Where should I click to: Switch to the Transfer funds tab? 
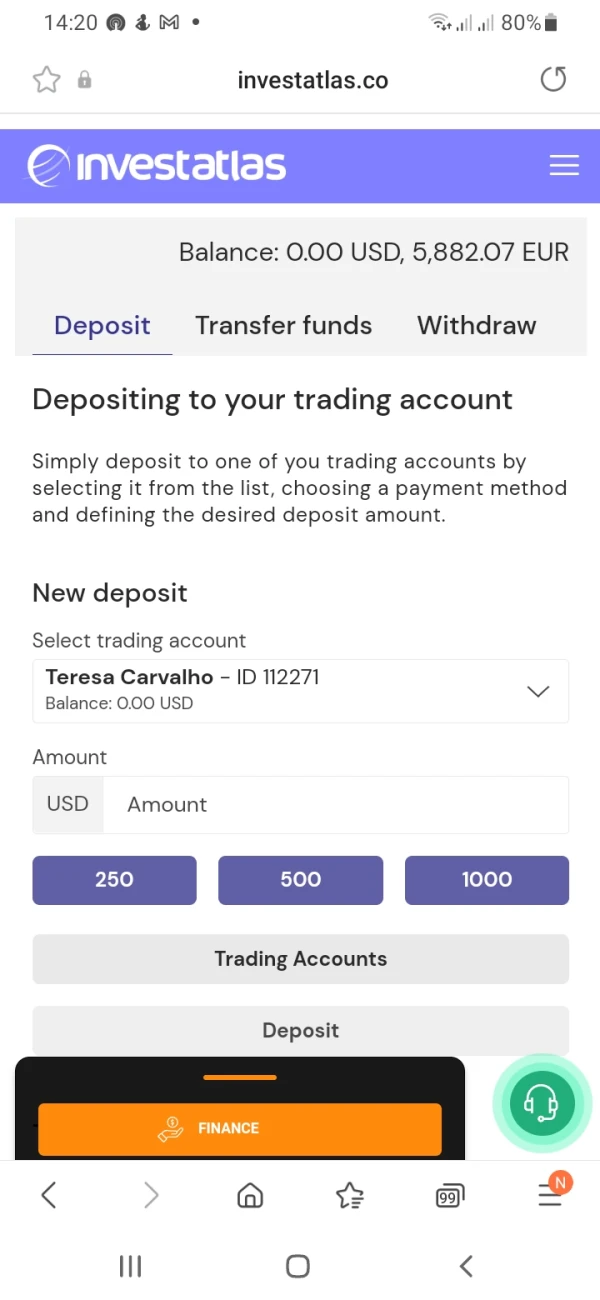pyautogui.click(x=283, y=326)
